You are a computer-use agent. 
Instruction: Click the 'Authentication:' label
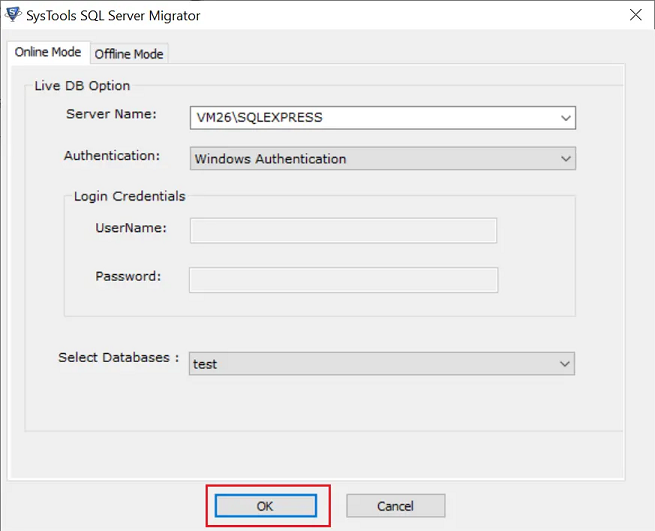(x=112, y=156)
